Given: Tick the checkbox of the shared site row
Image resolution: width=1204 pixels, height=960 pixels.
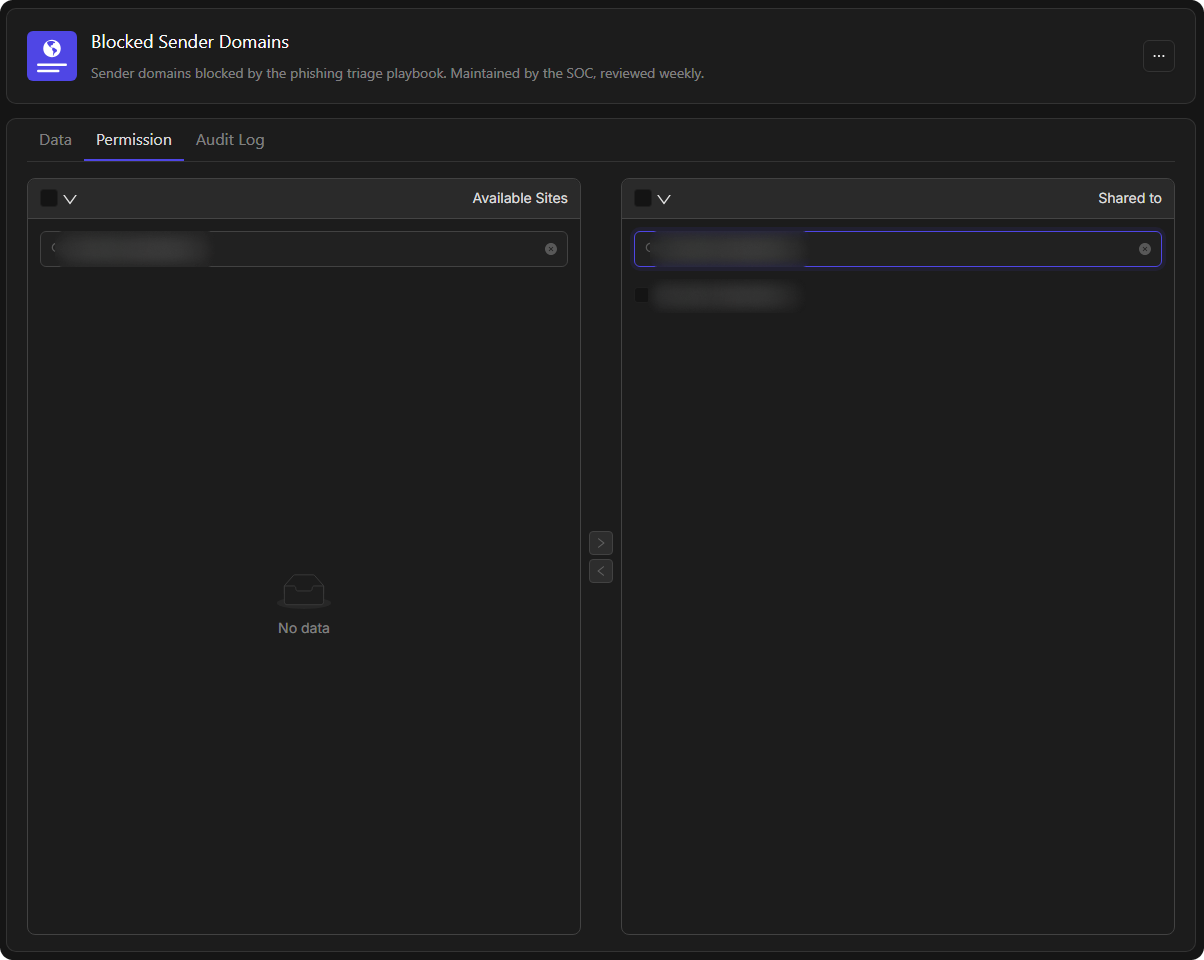Looking at the screenshot, I should [x=642, y=295].
